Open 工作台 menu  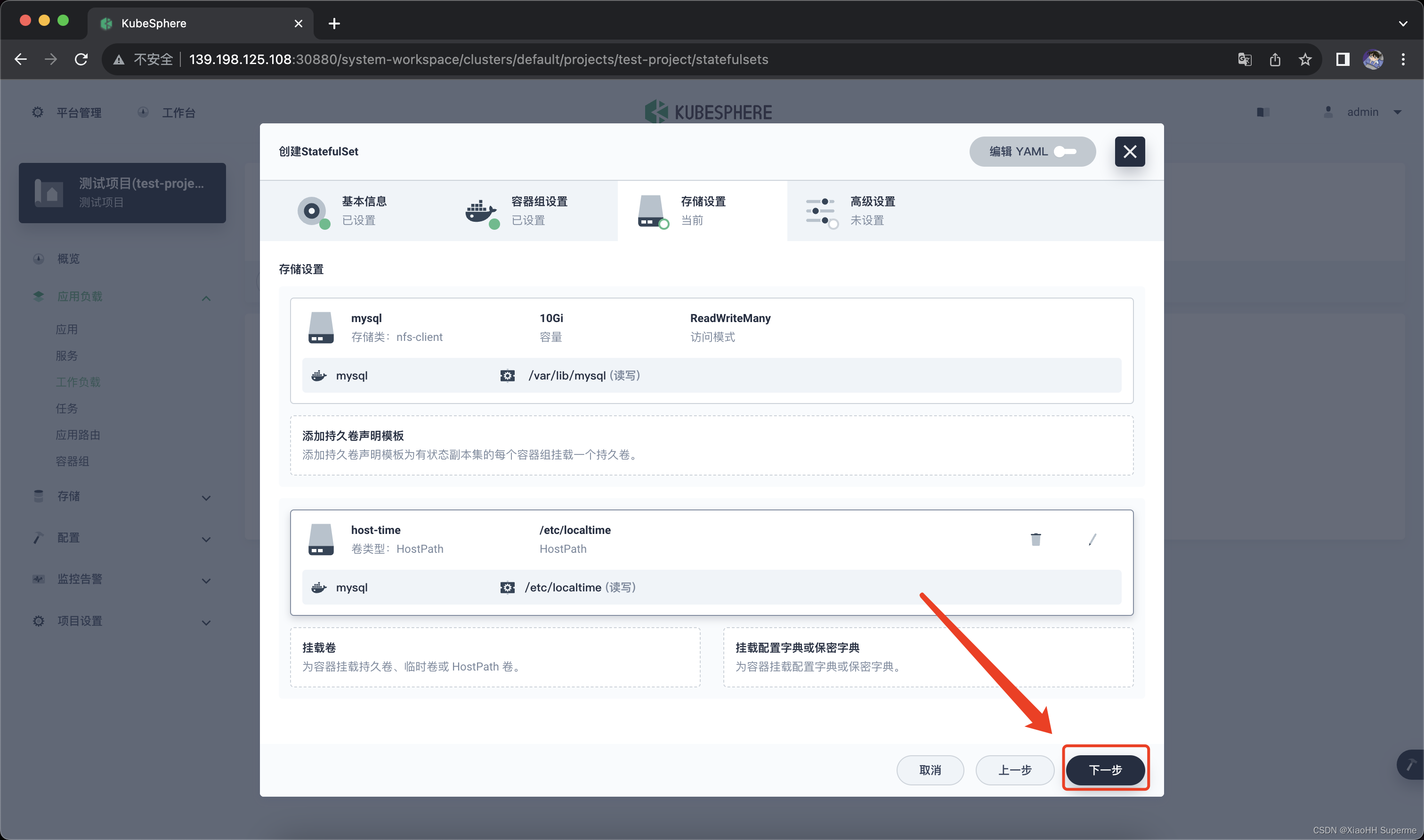pyautogui.click(x=166, y=112)
